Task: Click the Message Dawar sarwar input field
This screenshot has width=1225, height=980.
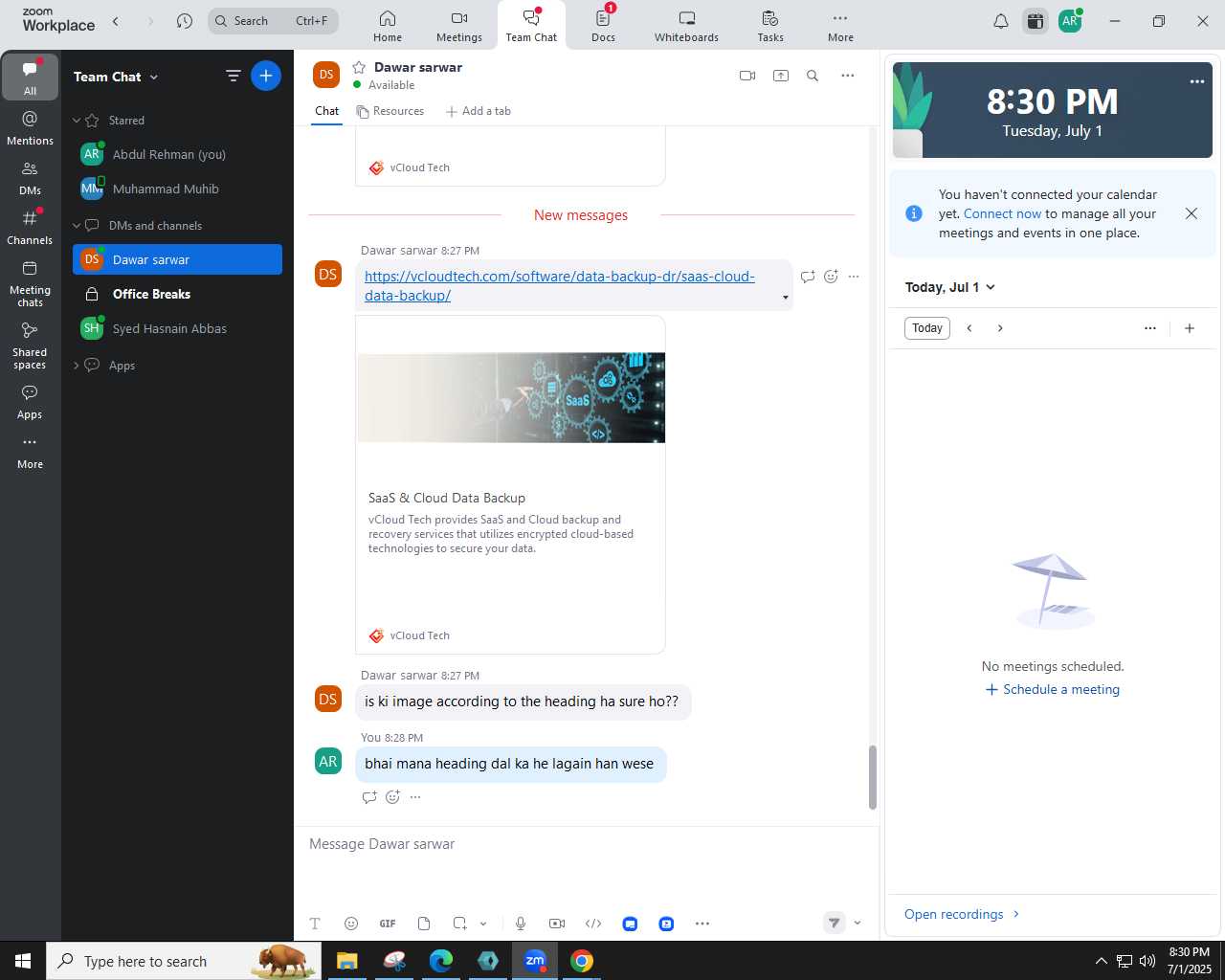Action: [x=586, y=844]
